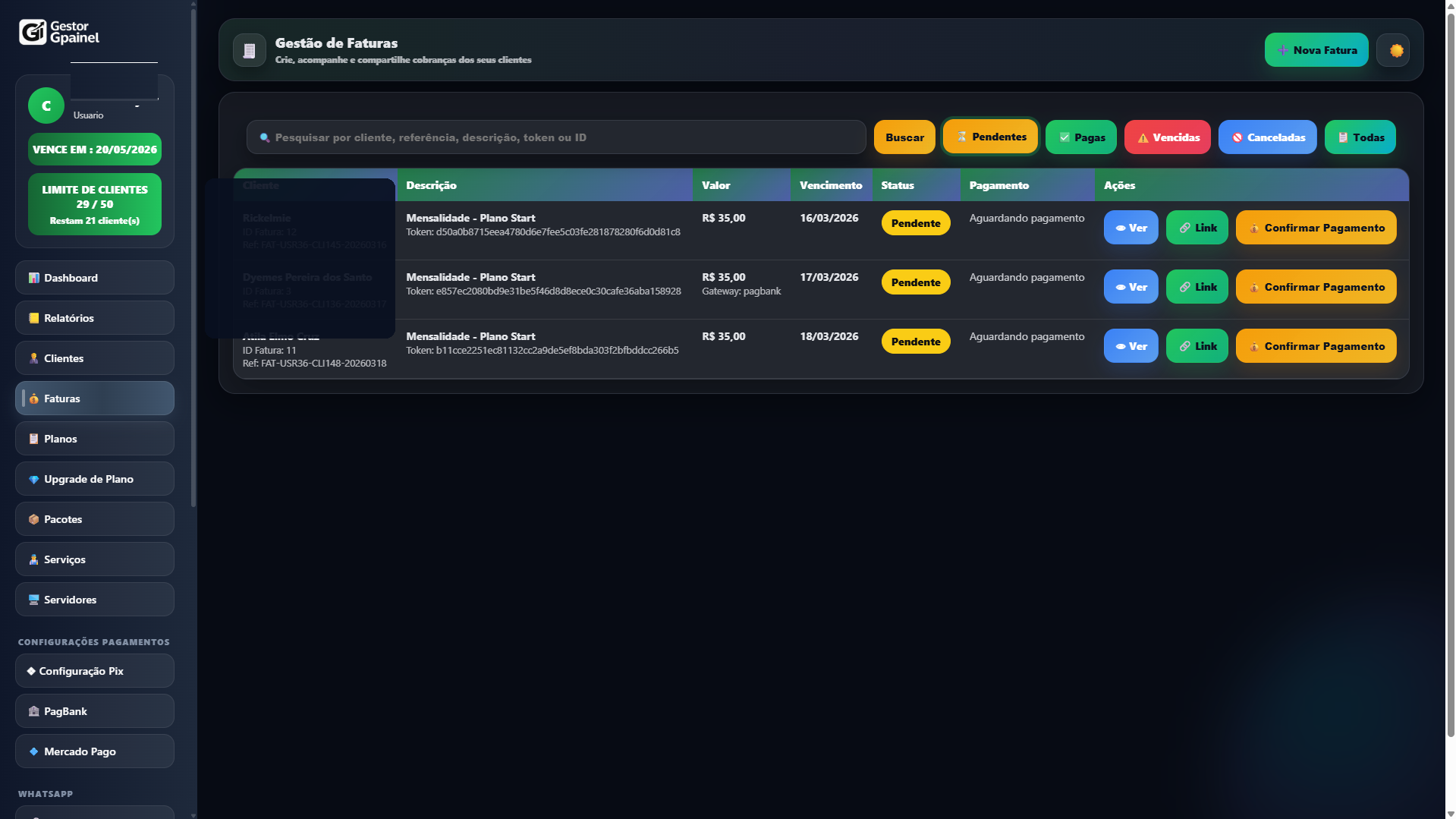Image resolution: width=1456 pixels, height=819 pixels.
Task: Filter the list by Vencidas
Action: point(1167,137)
